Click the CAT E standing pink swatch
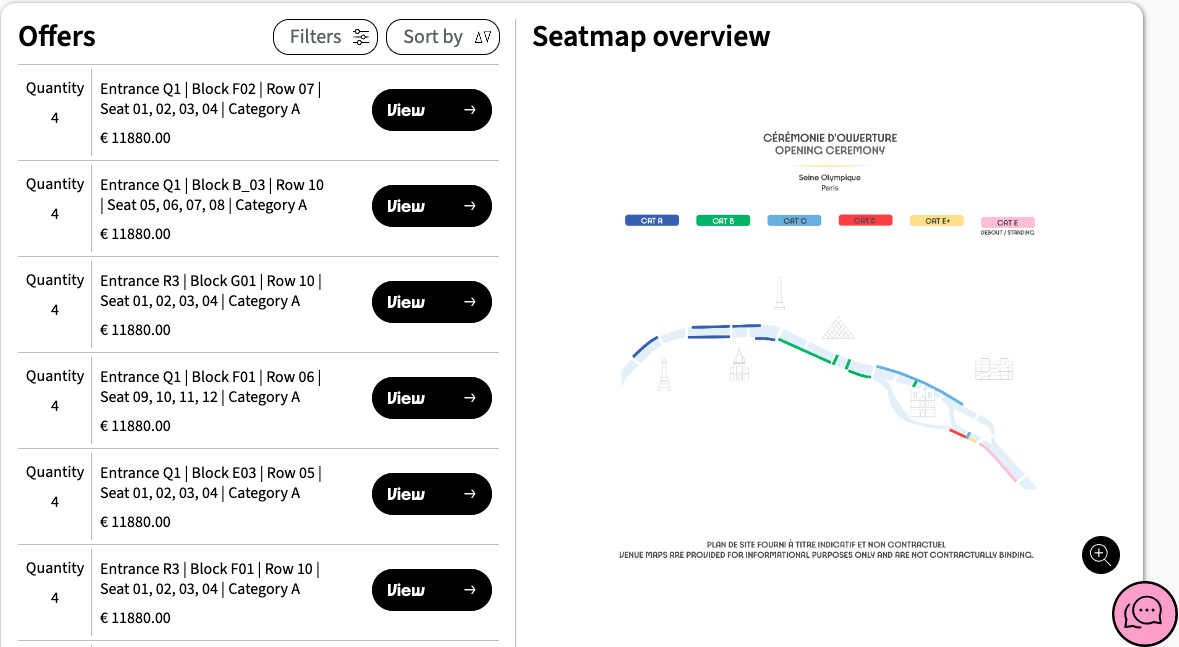This screenshot has height=647, width=1179. 1007,223
